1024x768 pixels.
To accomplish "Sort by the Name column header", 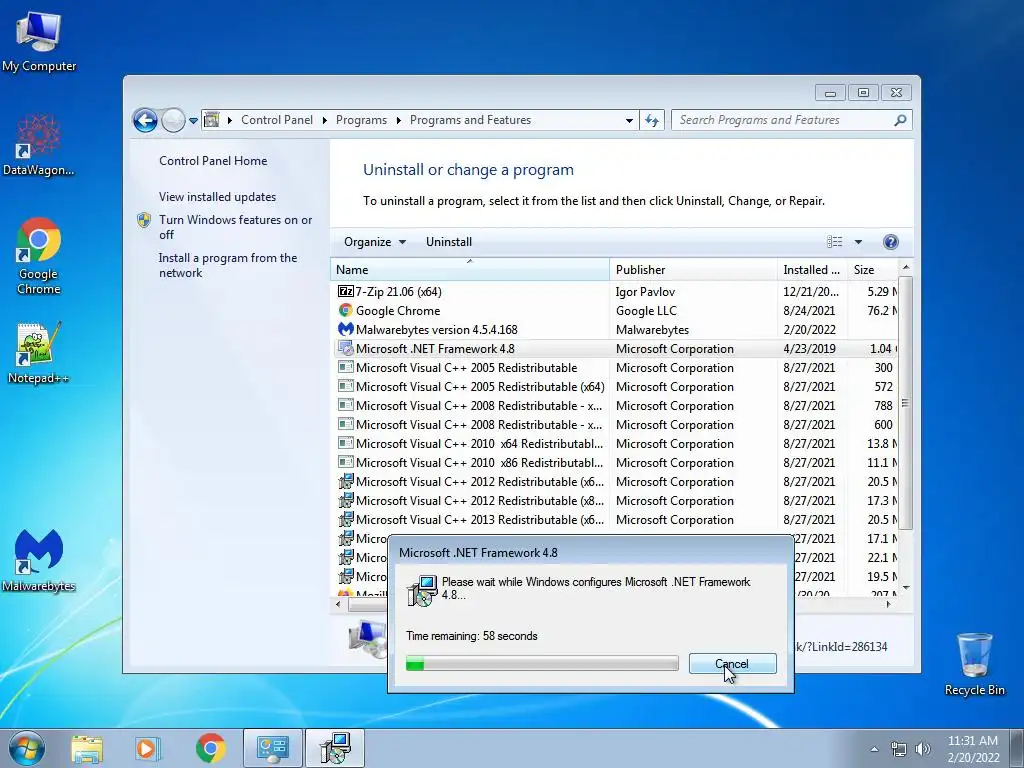I will (470, 270).
